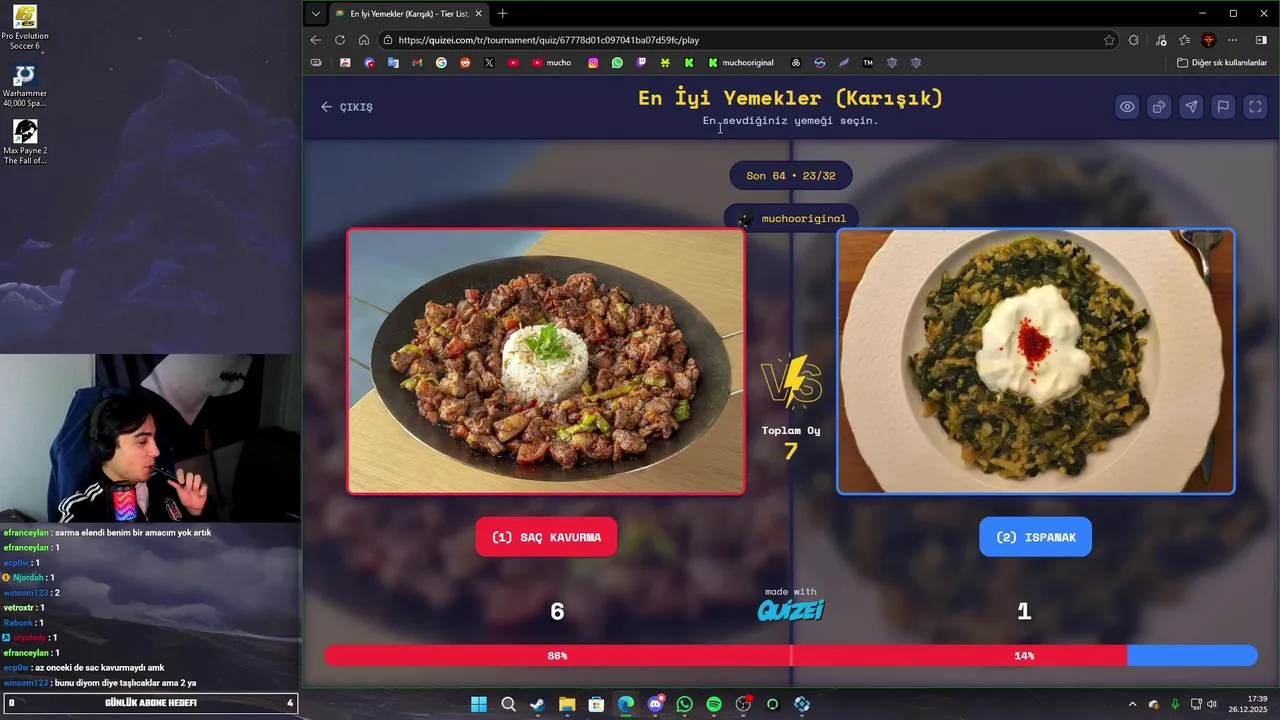Close the En İyi Yemekler tab
The width and height of the screenshot is (1280, 720).
[x=478, y=14]
